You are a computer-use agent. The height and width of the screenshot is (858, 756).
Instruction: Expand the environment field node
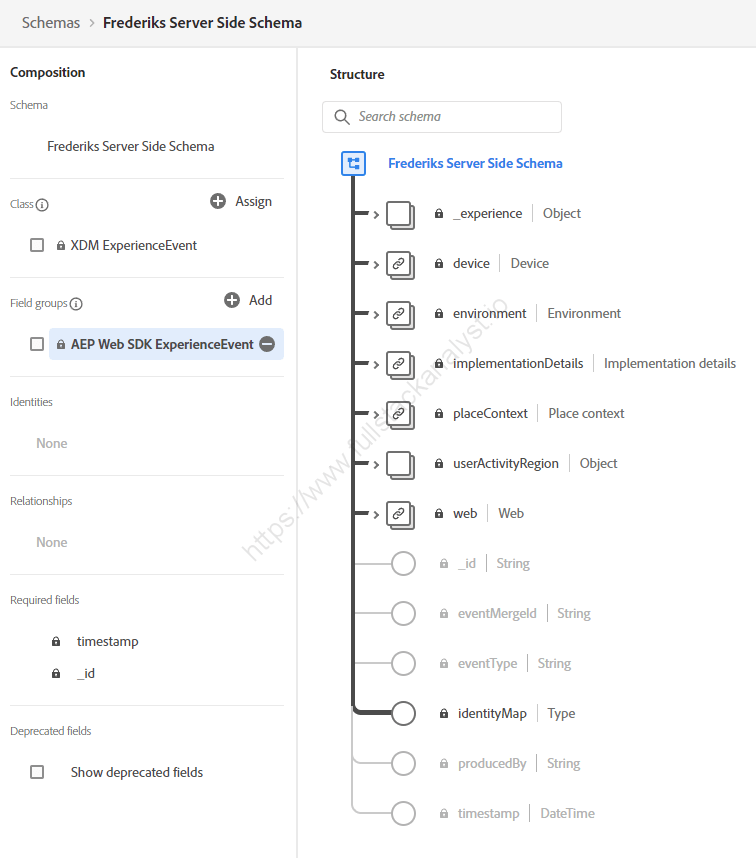click(378, 313)
